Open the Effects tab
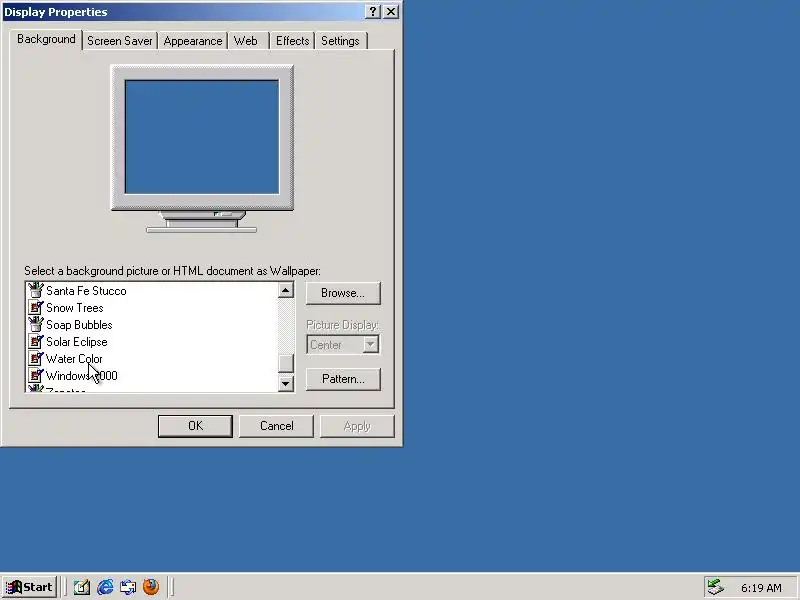The height and width of the screenshot is (600, 800). [292, 41]
